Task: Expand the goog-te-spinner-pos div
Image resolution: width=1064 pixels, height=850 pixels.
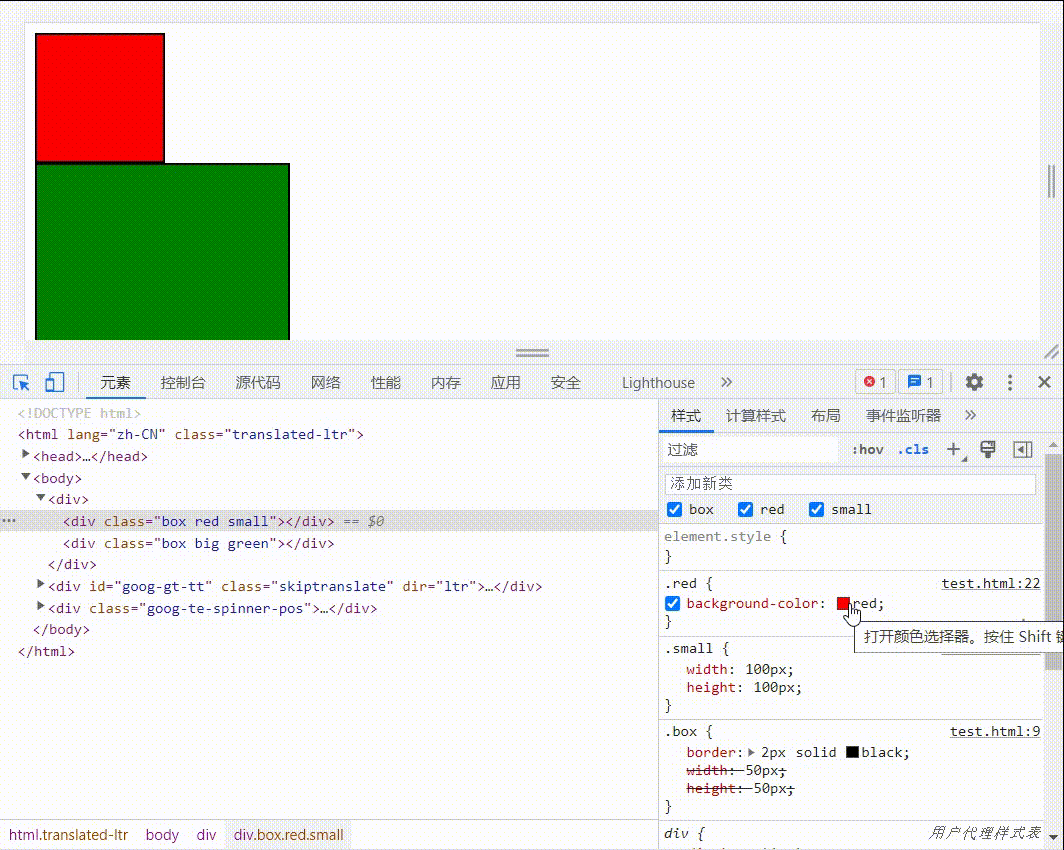Action: tap(41, 606)
